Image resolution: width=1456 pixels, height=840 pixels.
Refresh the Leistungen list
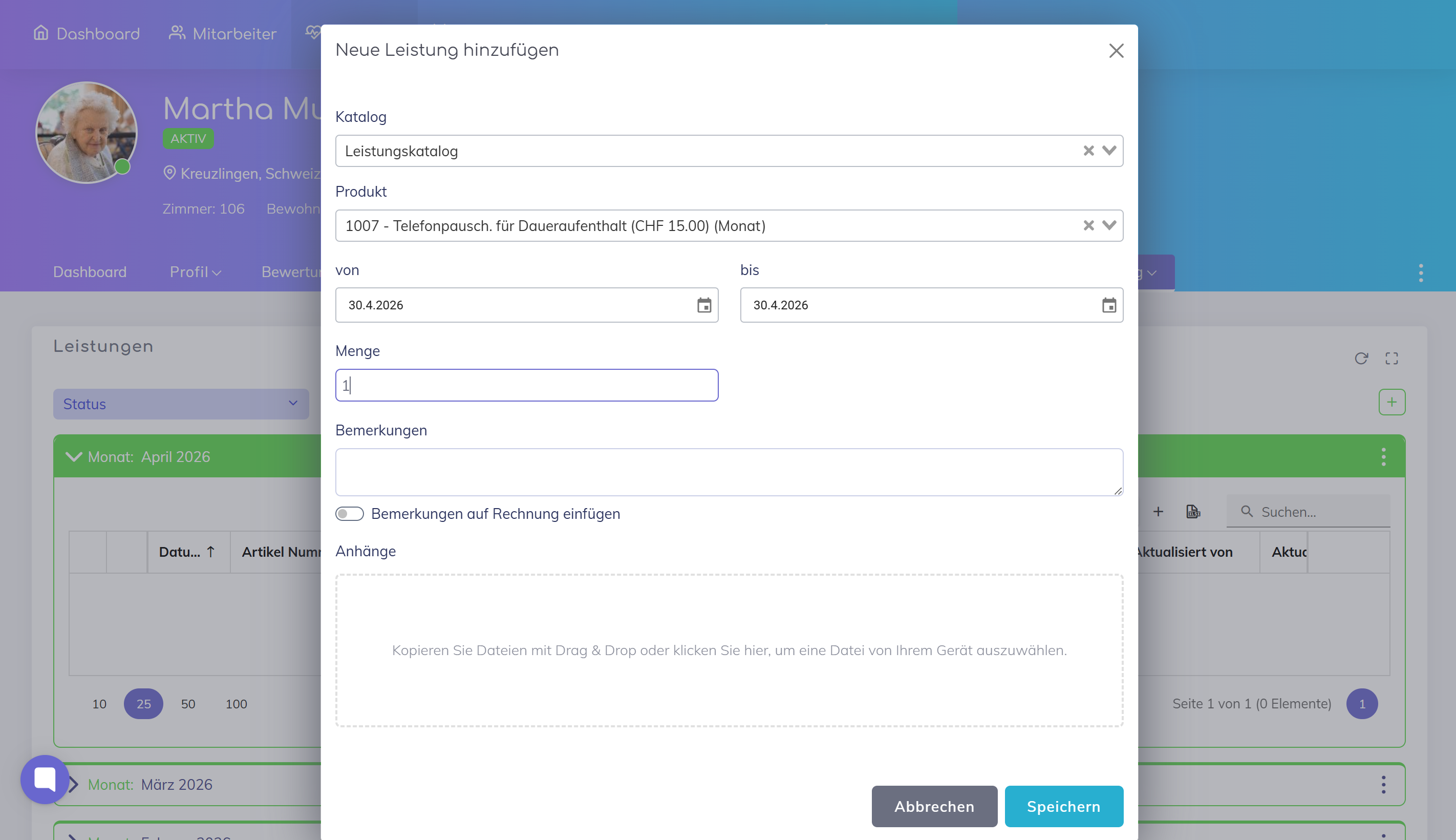tap(1361, 358)
